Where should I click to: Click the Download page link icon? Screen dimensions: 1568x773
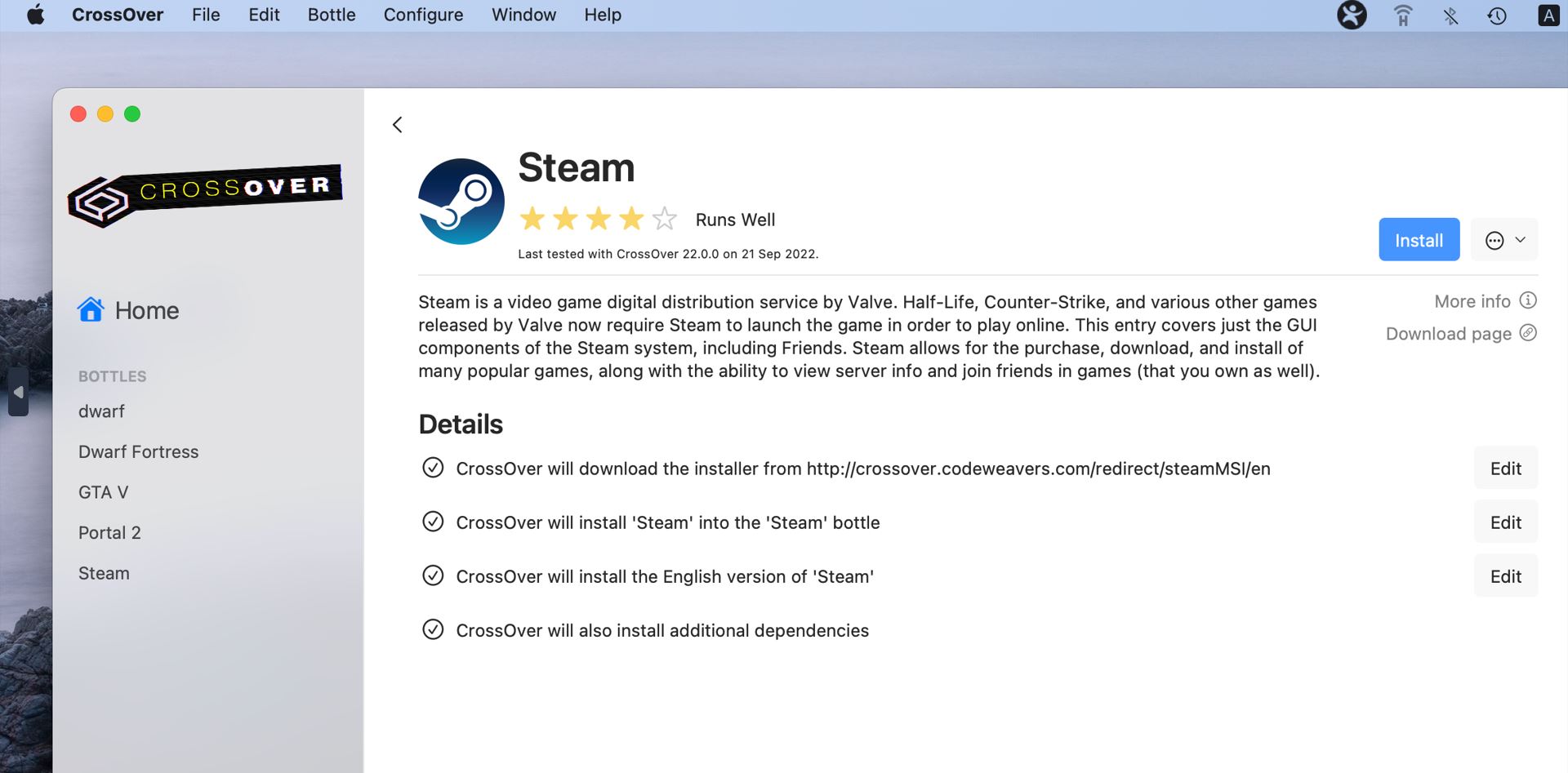click(x=1528, y=333)
